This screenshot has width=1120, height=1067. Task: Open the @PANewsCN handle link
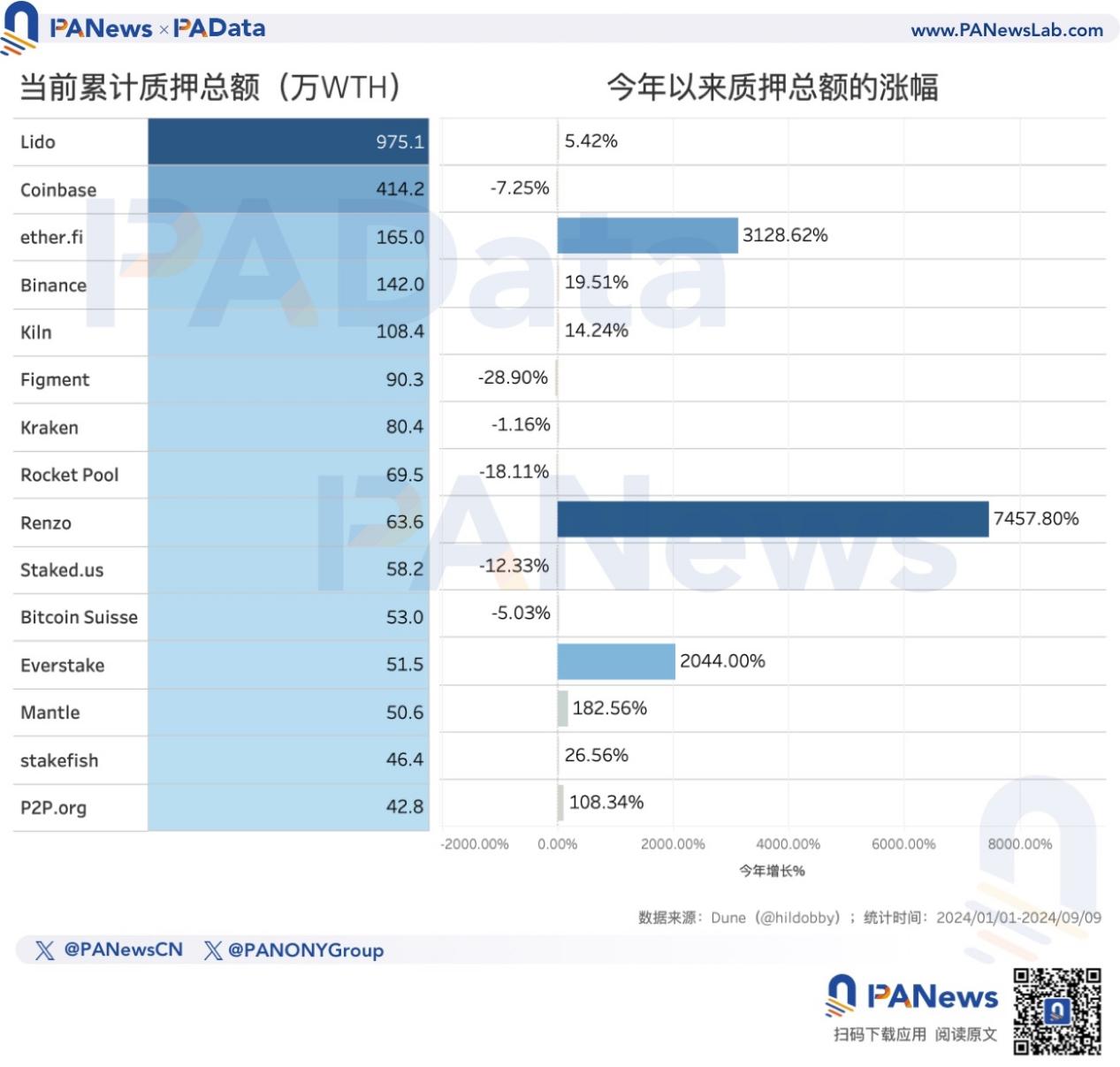click(123, 949)
